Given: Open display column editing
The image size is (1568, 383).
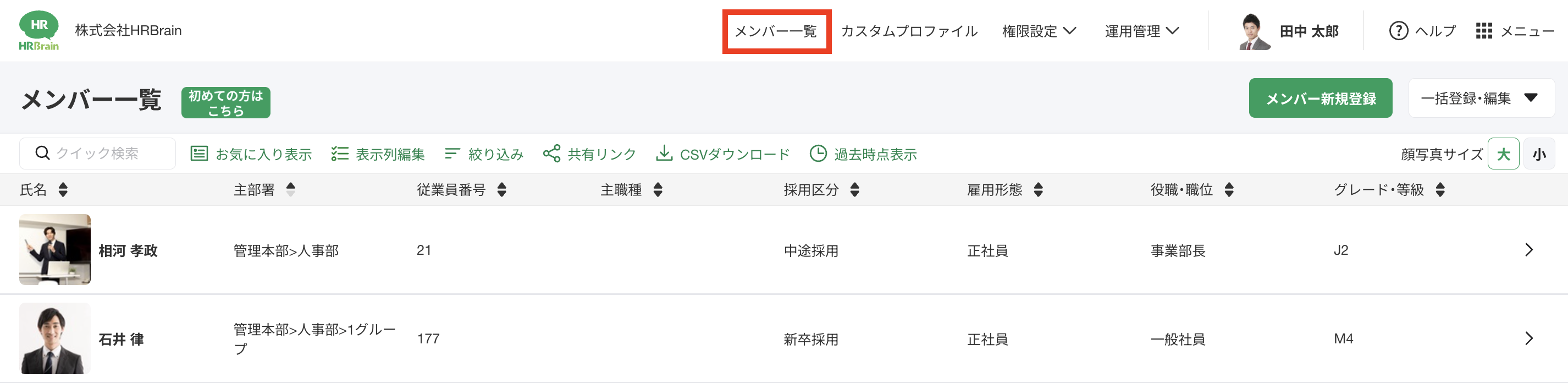Looking at the screenshot, I should tap(378, 154).
